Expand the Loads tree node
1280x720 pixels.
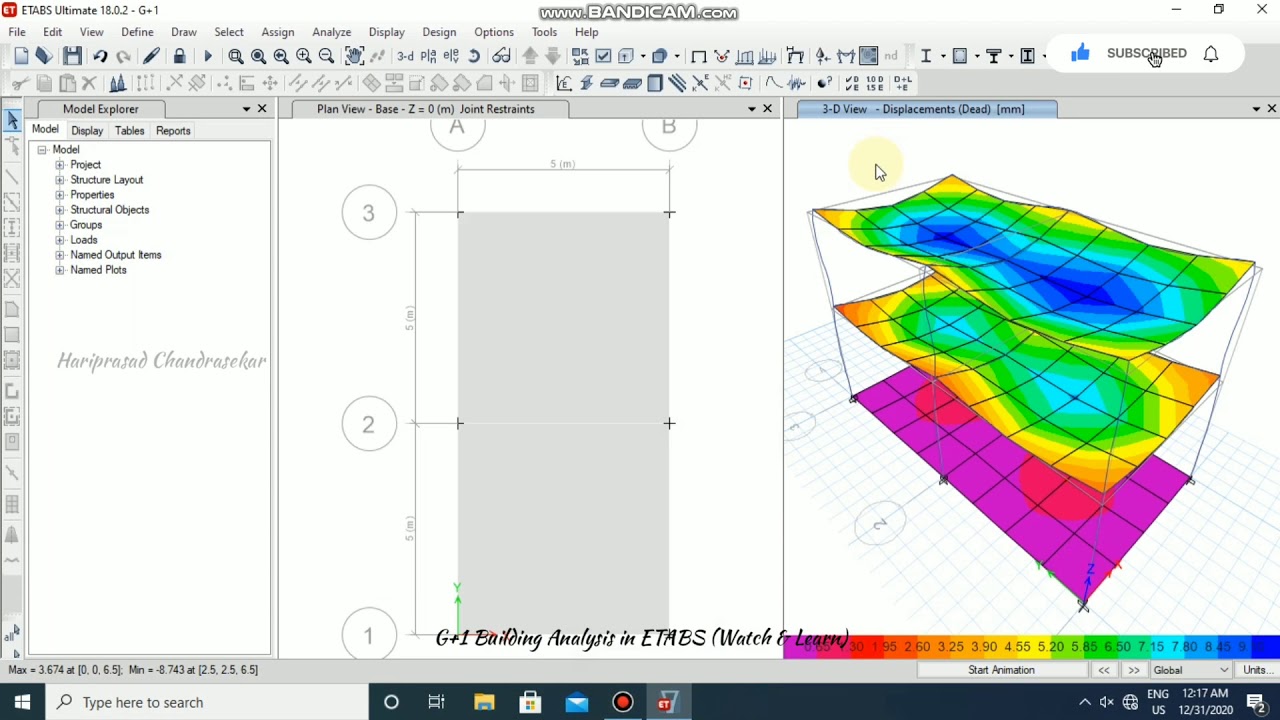[x=60, y=240]
